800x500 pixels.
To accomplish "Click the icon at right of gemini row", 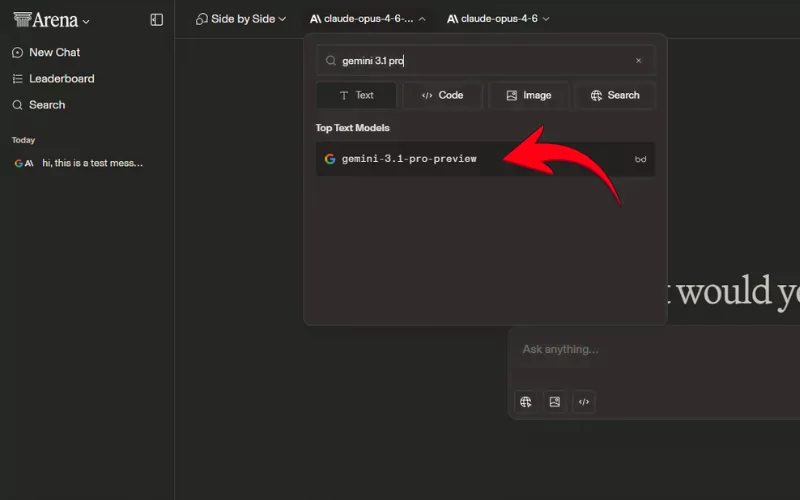I will click(x=640, y=159).
